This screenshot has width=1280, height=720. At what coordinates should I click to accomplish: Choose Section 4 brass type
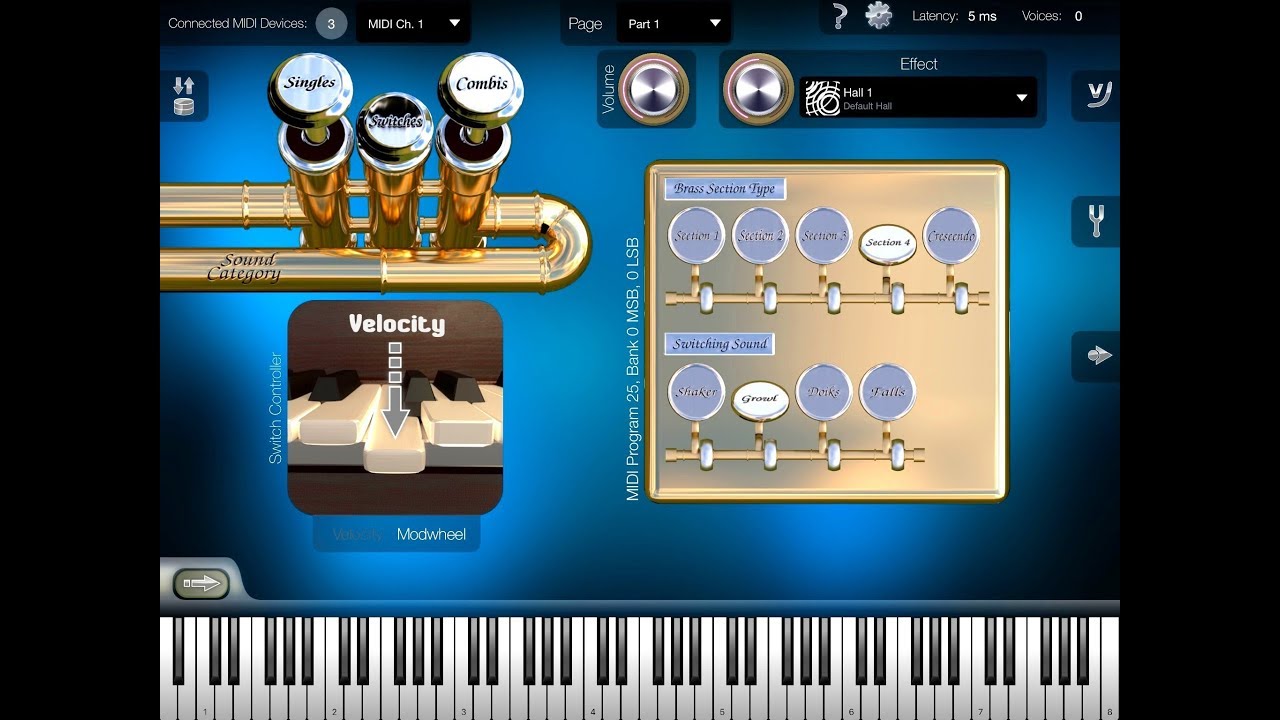pos(888,243)
